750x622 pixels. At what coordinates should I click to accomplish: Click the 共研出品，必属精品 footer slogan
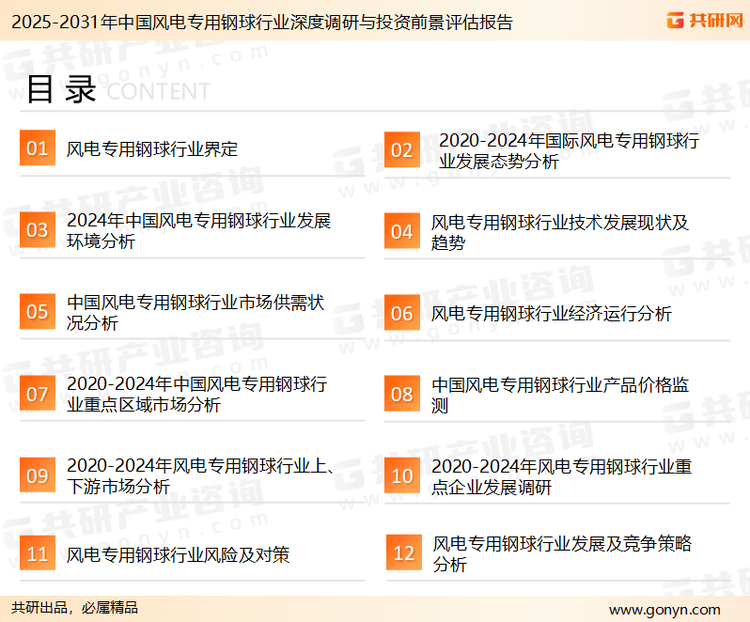click(75, 608)
